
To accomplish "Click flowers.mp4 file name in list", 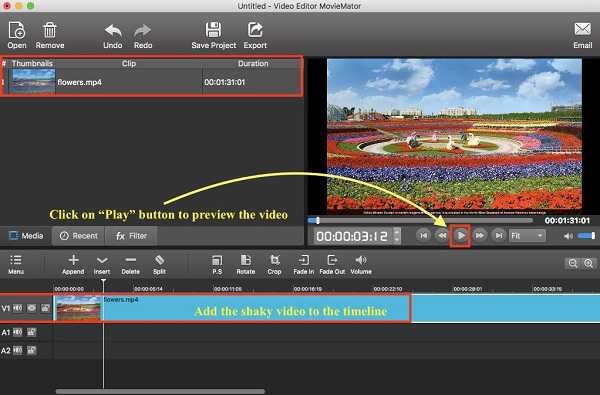I will tap(80, 82).
